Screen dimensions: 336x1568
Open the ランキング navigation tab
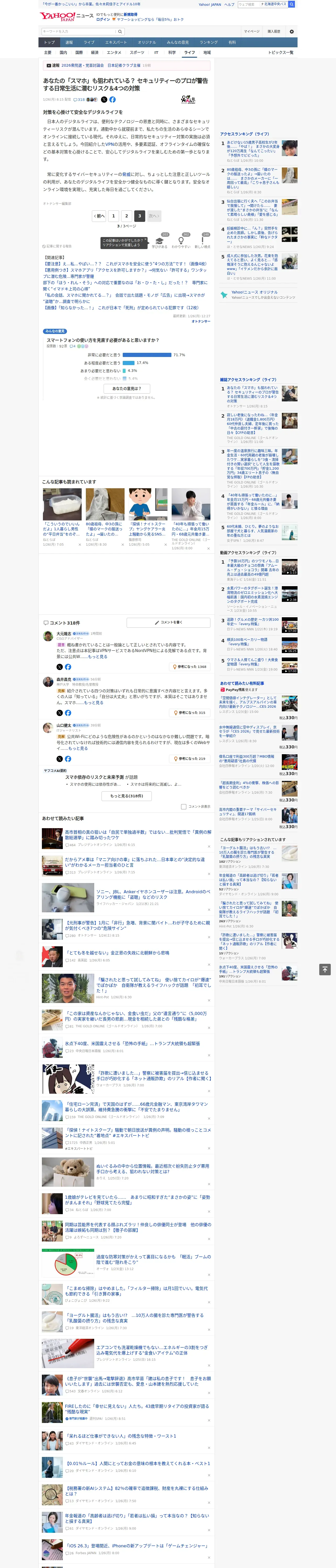[x=209, y=42]
